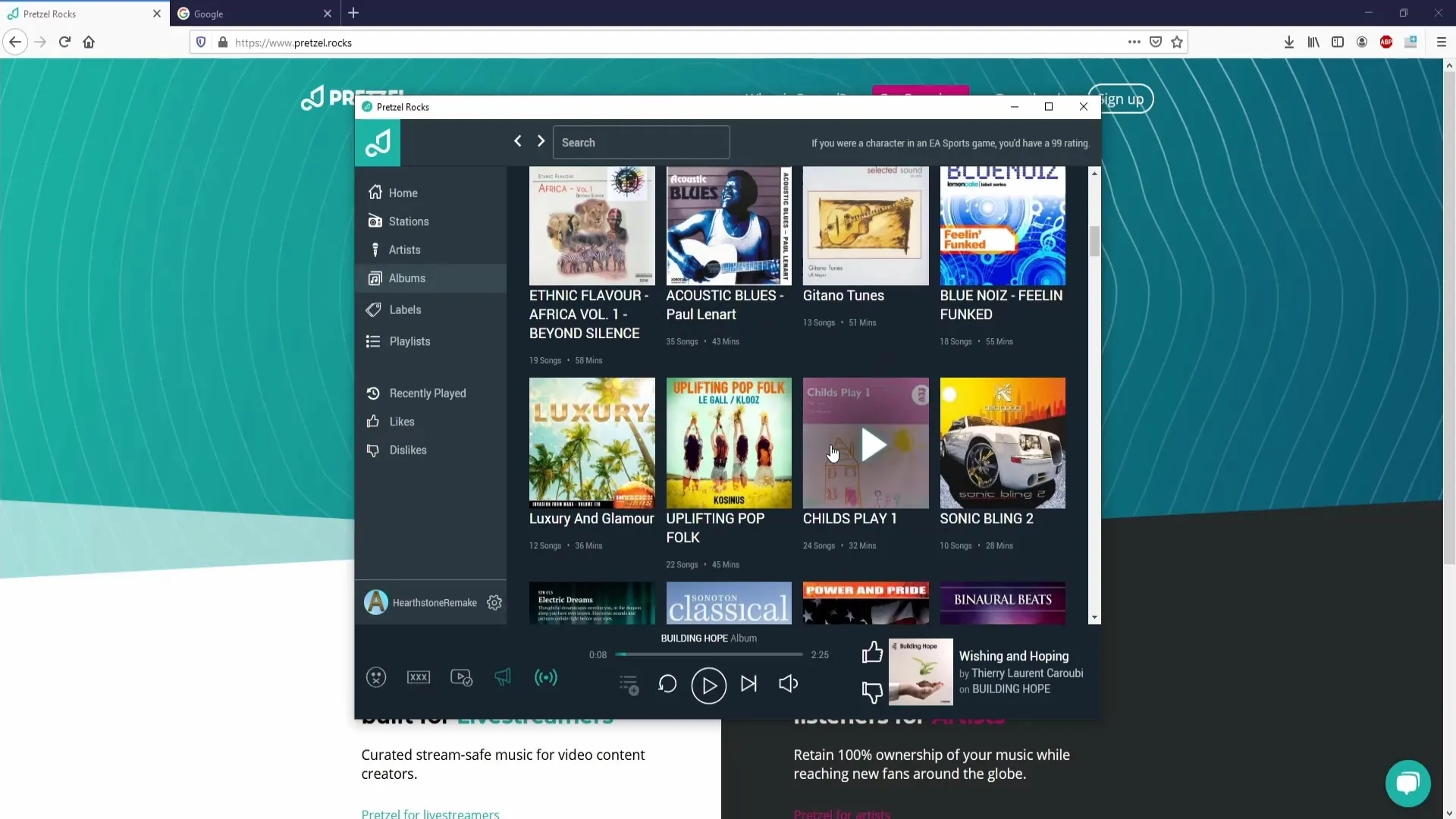Viewport: 1456px width, 819px height.
Task: Toggle the radio broadcast icon
Action: 546,678
